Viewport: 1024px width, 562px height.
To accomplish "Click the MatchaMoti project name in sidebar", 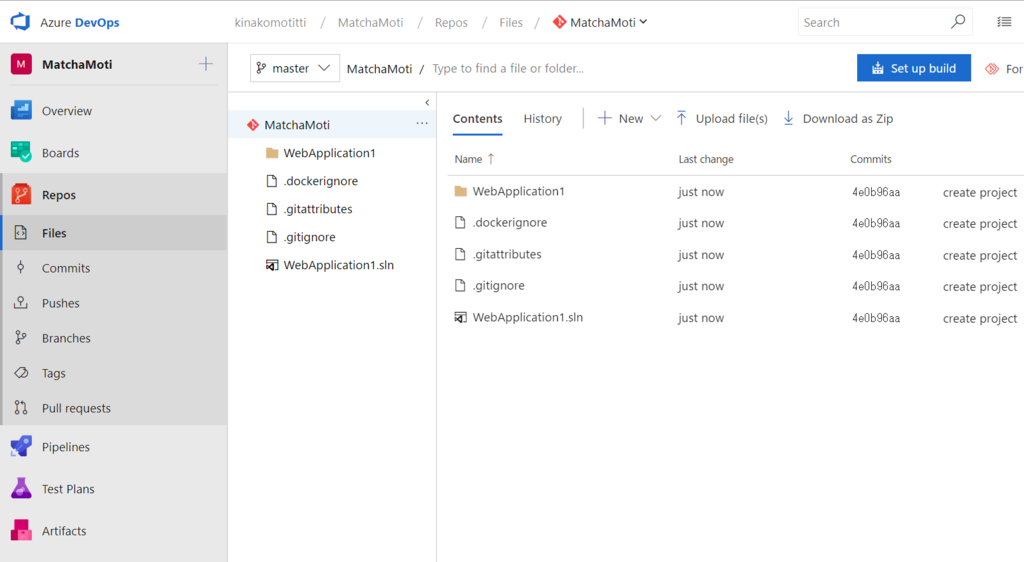I will [77, 64].
